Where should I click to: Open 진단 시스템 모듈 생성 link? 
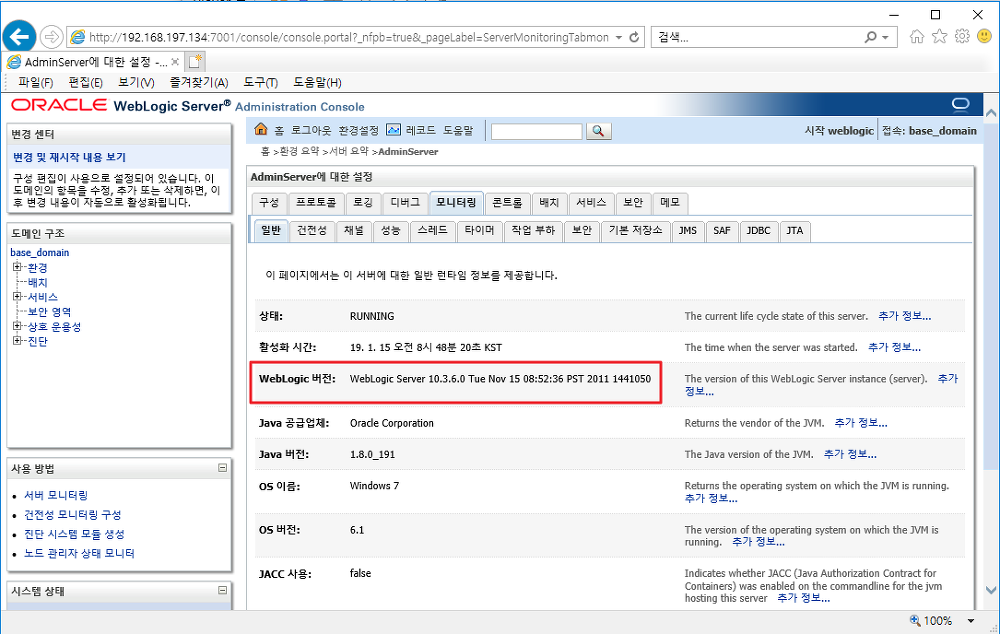pos(74,534)
